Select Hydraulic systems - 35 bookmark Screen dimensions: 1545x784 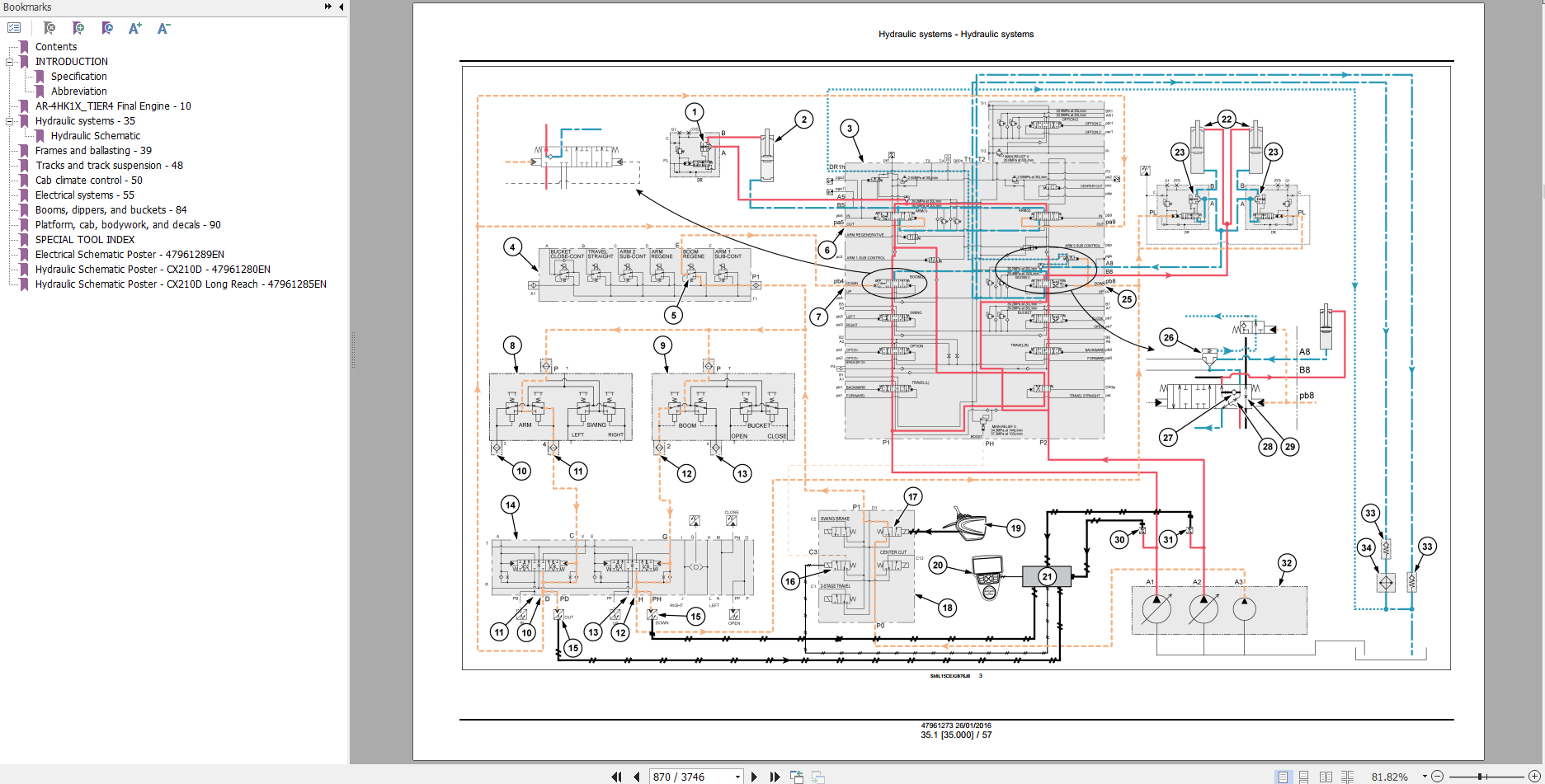pyautogui.click(x=85, y=121)
